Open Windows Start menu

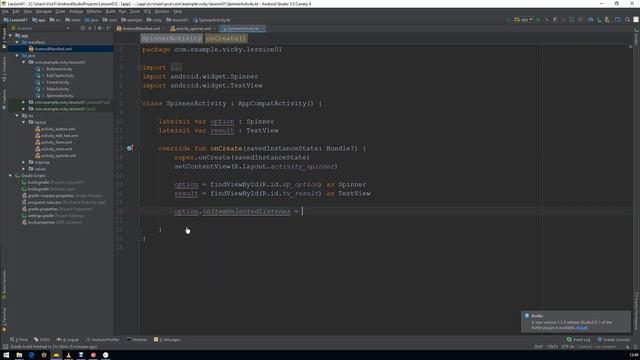[6, 355]
